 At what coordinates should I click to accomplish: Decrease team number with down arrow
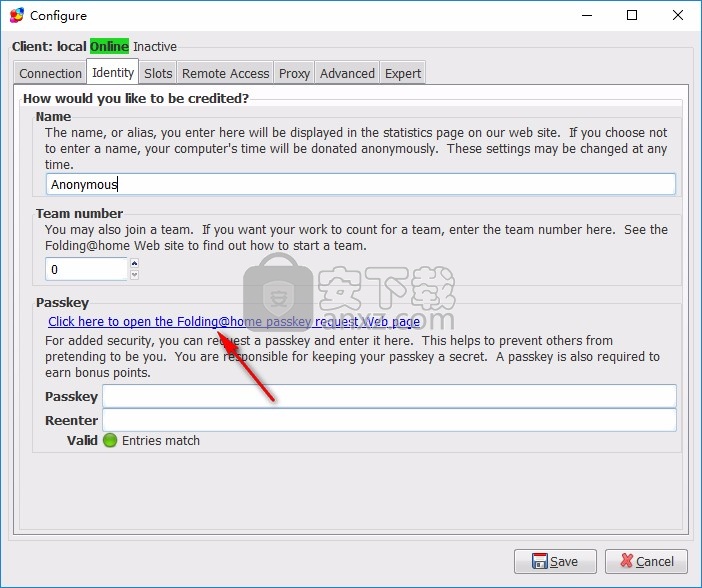pyautogui.click(x=134, y=275)
